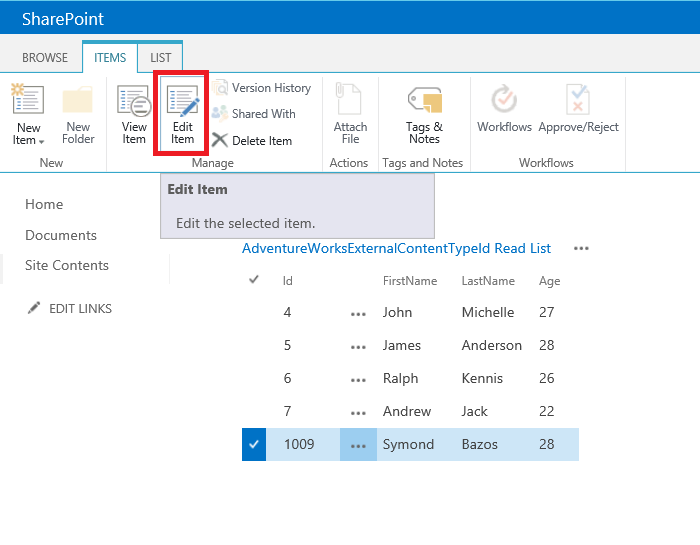Click the Workflows icon
Screen dimensions: 700x545
click(504, 99)
